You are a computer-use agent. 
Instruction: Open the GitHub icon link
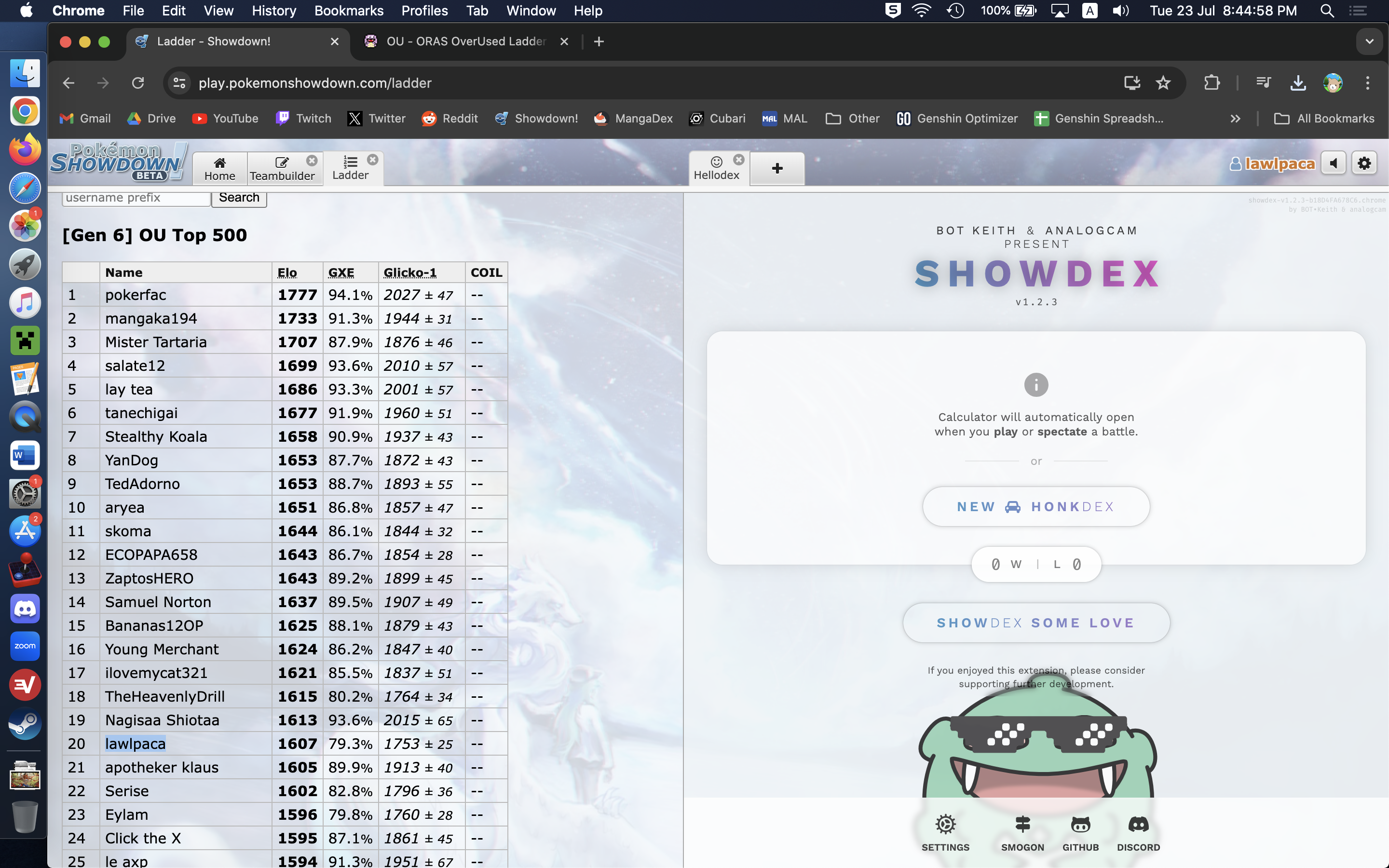pyautogui.click(x=1080, y=825)
